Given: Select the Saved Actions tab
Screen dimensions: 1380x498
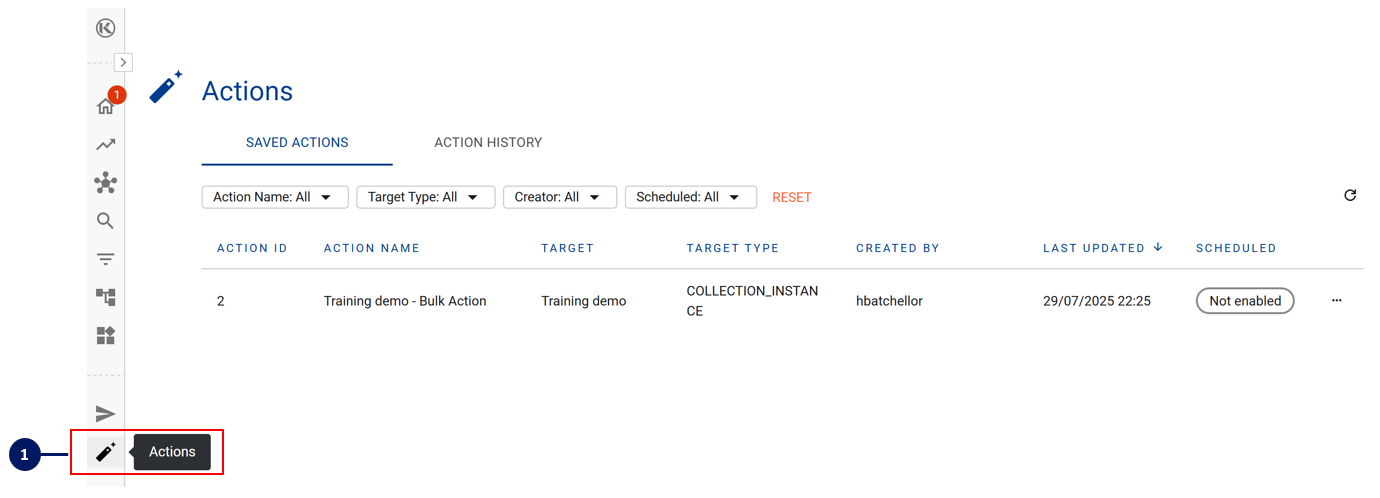Looking at the screenshot, I should (297, 143).
